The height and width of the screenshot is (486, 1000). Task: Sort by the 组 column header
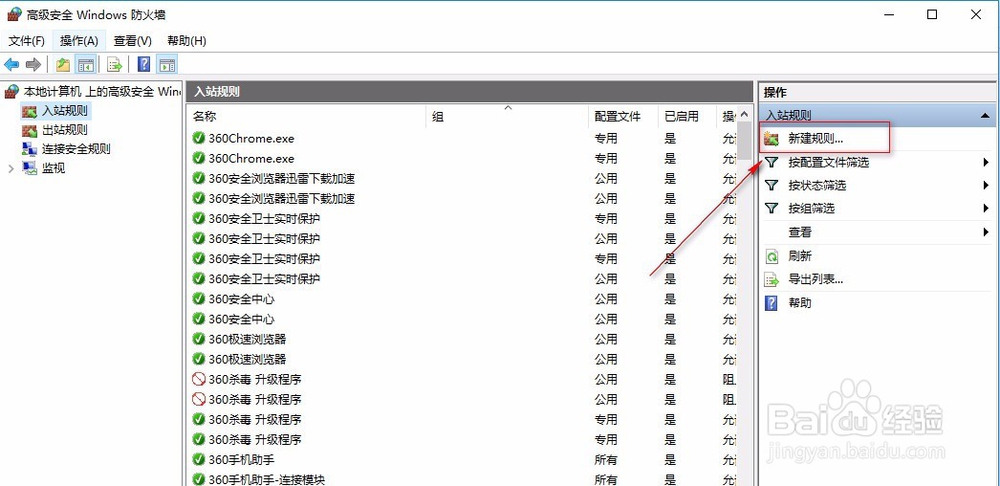[x=506, y=117]
